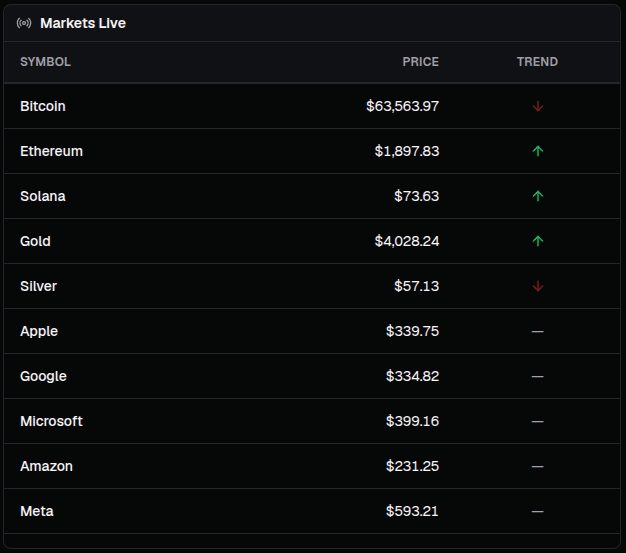Click Gold's green up trend arrow

537,241
